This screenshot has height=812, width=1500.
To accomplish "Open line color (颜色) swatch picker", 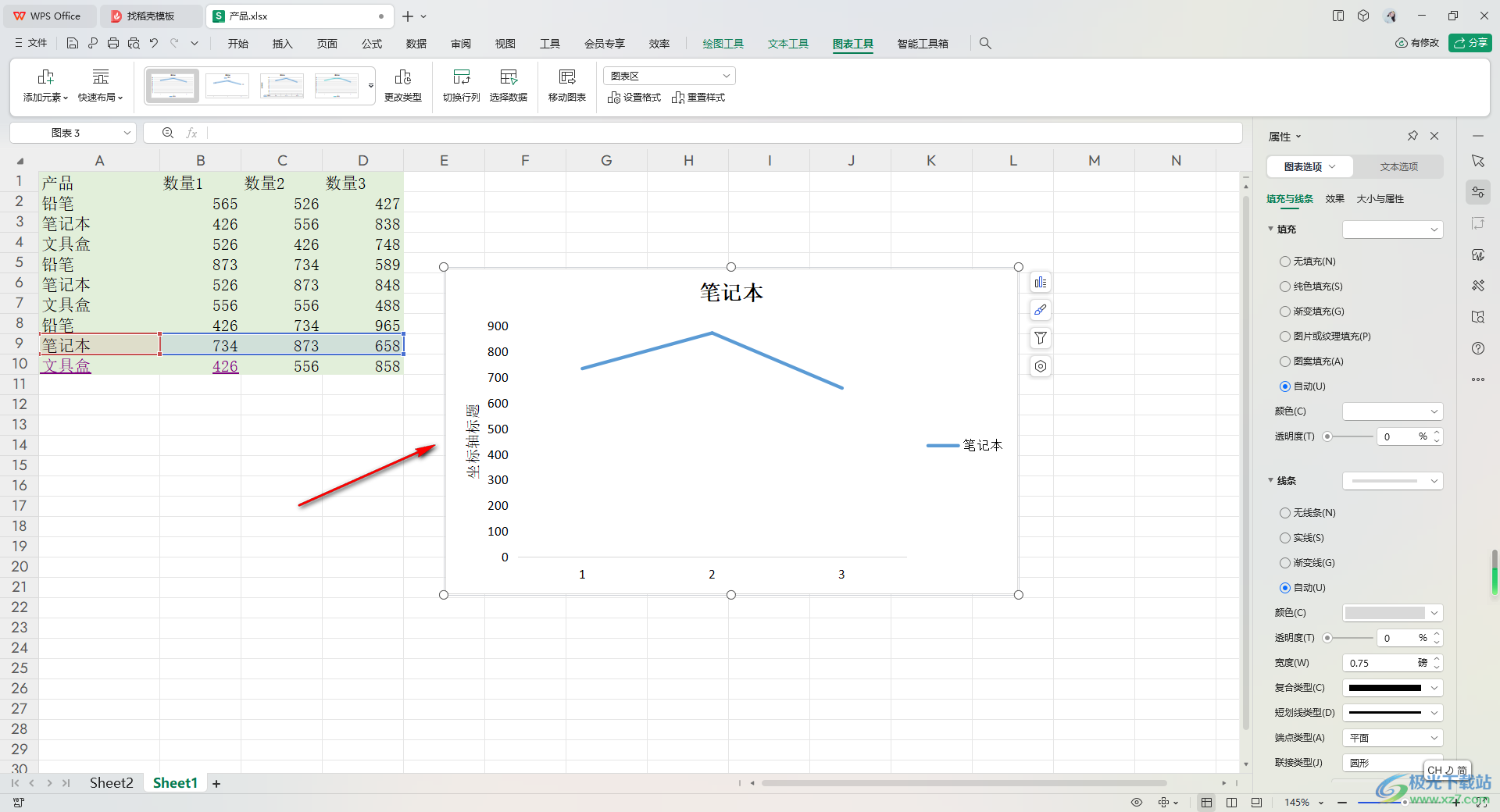I will tap(1392, 613).
